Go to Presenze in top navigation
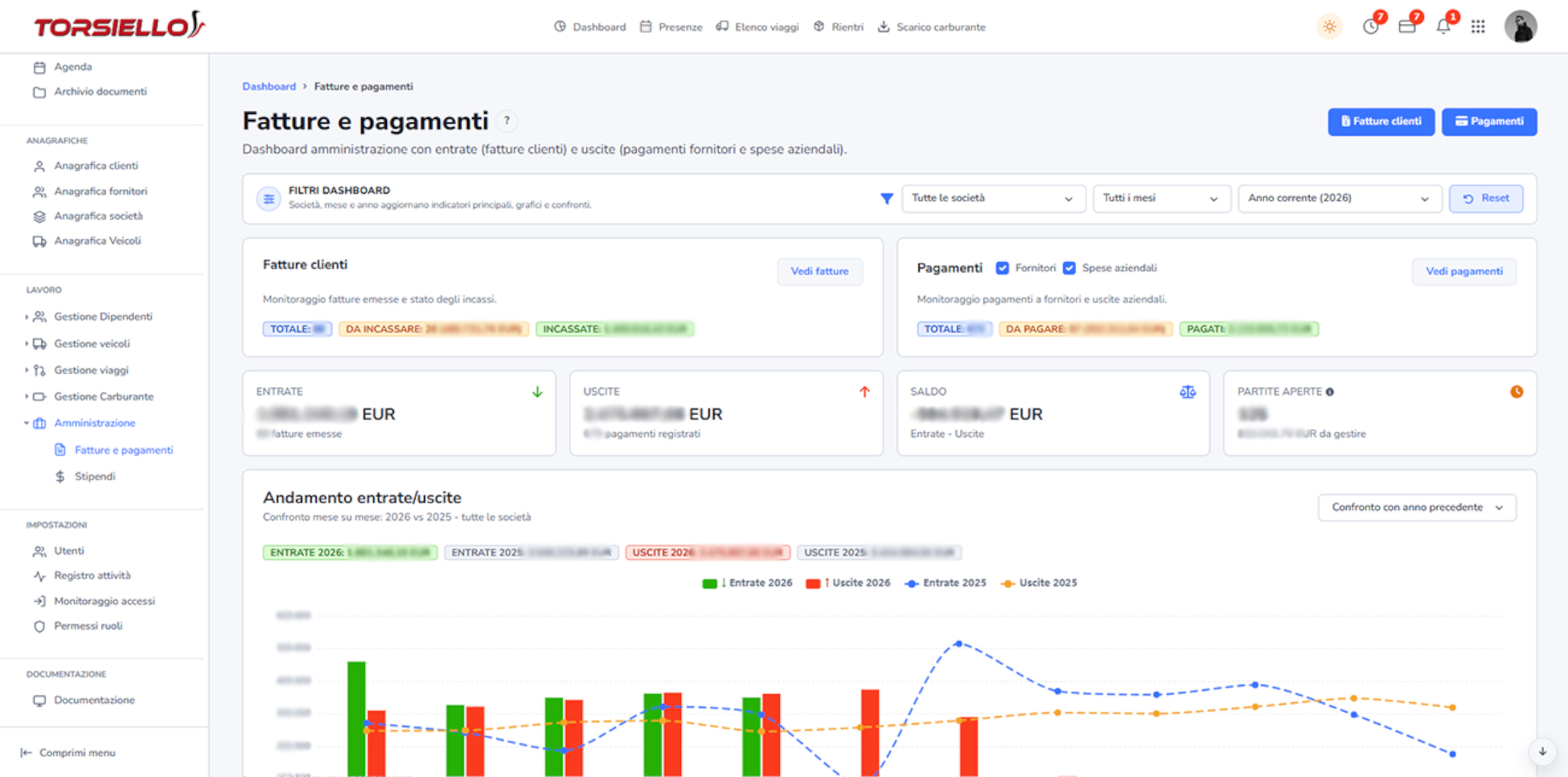 671,27
